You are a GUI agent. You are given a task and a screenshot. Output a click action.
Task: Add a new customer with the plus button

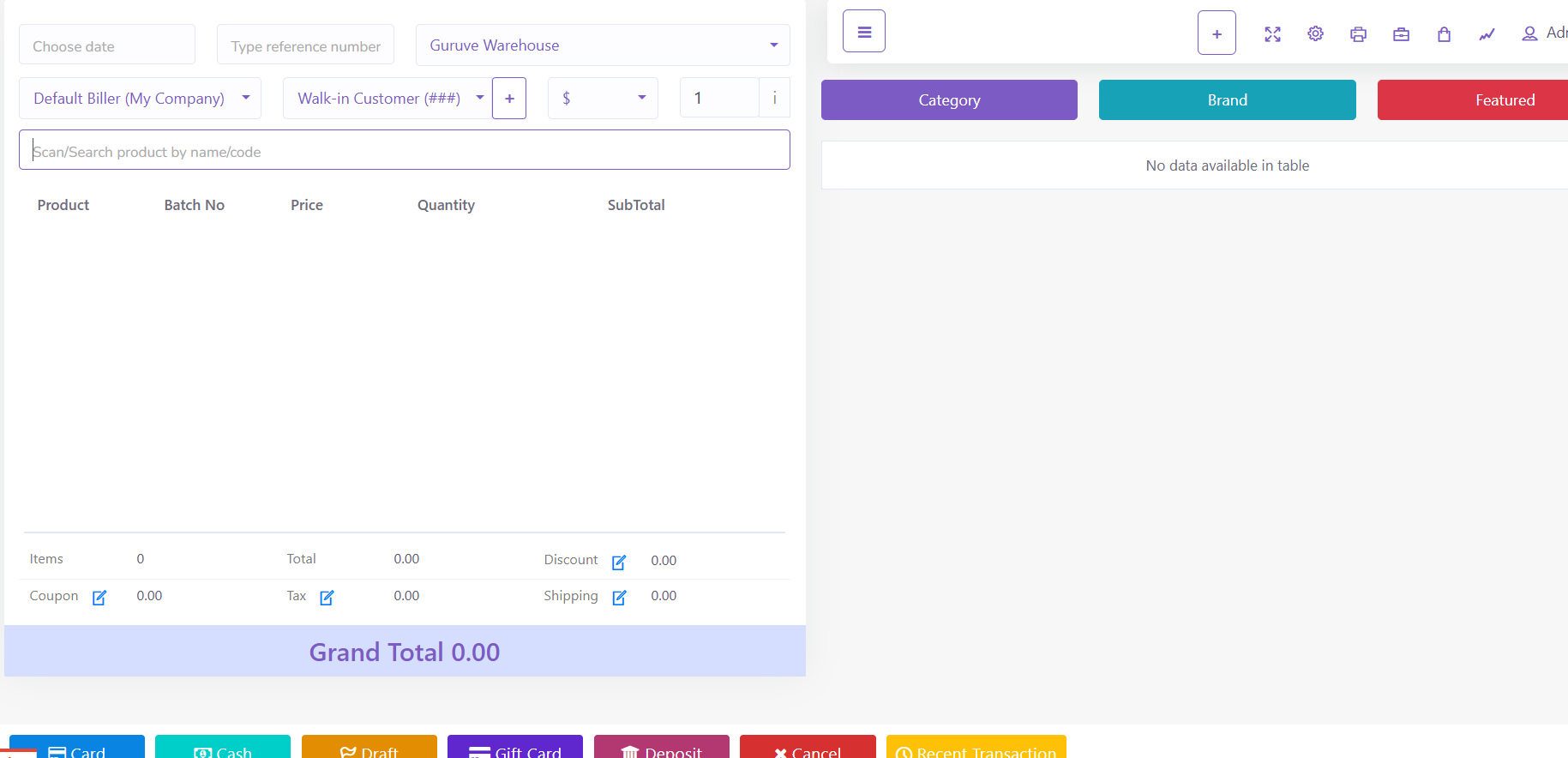[509, 99]
